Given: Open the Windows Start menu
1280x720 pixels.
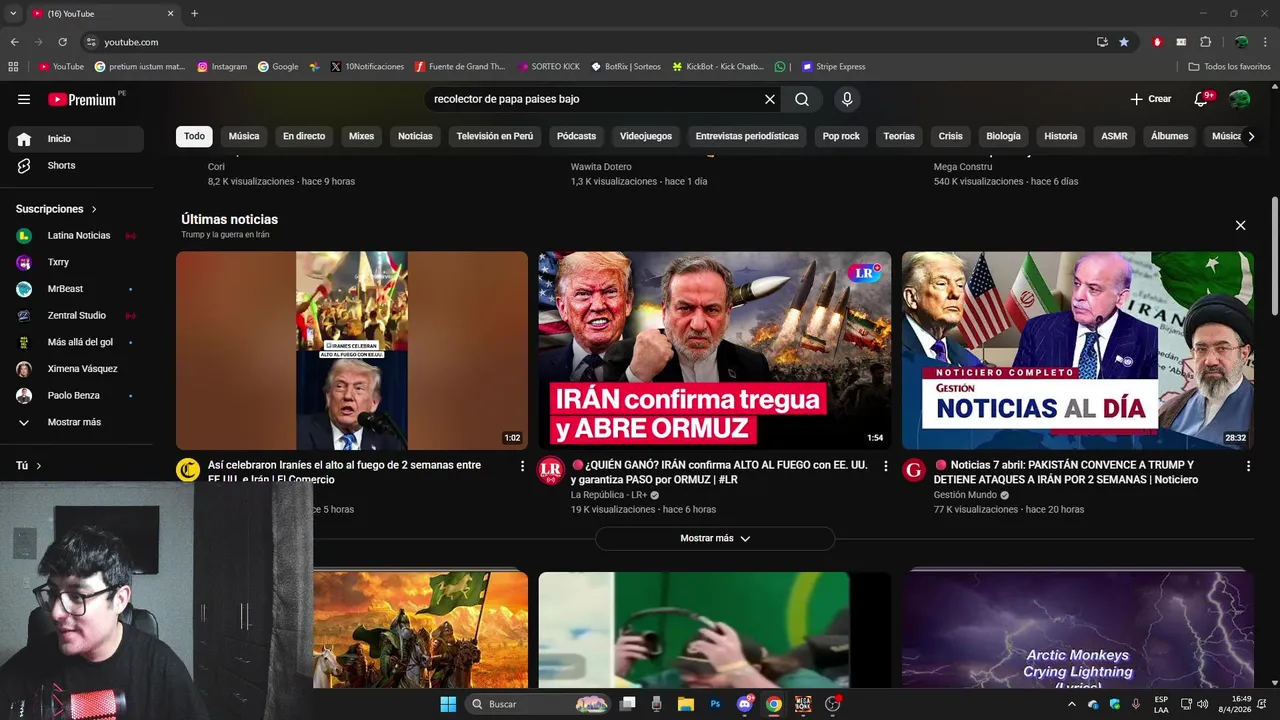Looking at the screenshot, I should coord(448,704).
